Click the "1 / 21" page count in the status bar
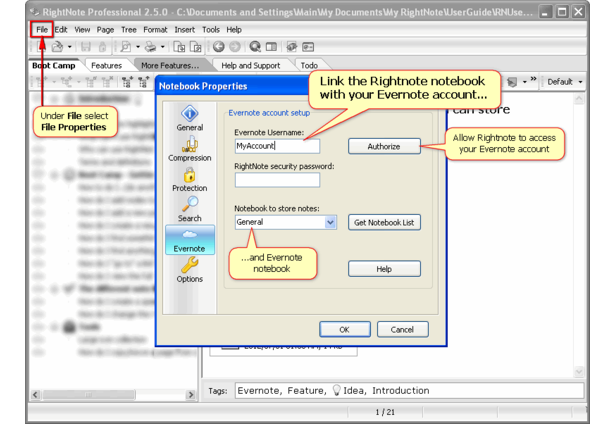 (x=385, y=412)
